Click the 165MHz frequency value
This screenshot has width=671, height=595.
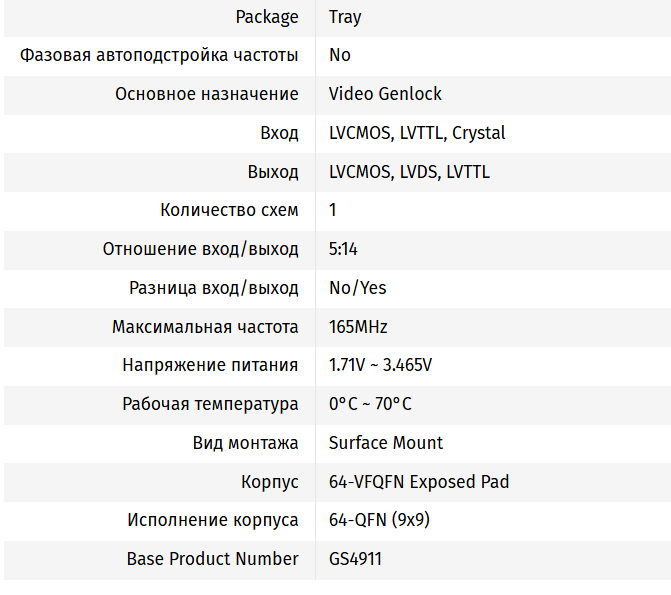(x=358, y=327)
